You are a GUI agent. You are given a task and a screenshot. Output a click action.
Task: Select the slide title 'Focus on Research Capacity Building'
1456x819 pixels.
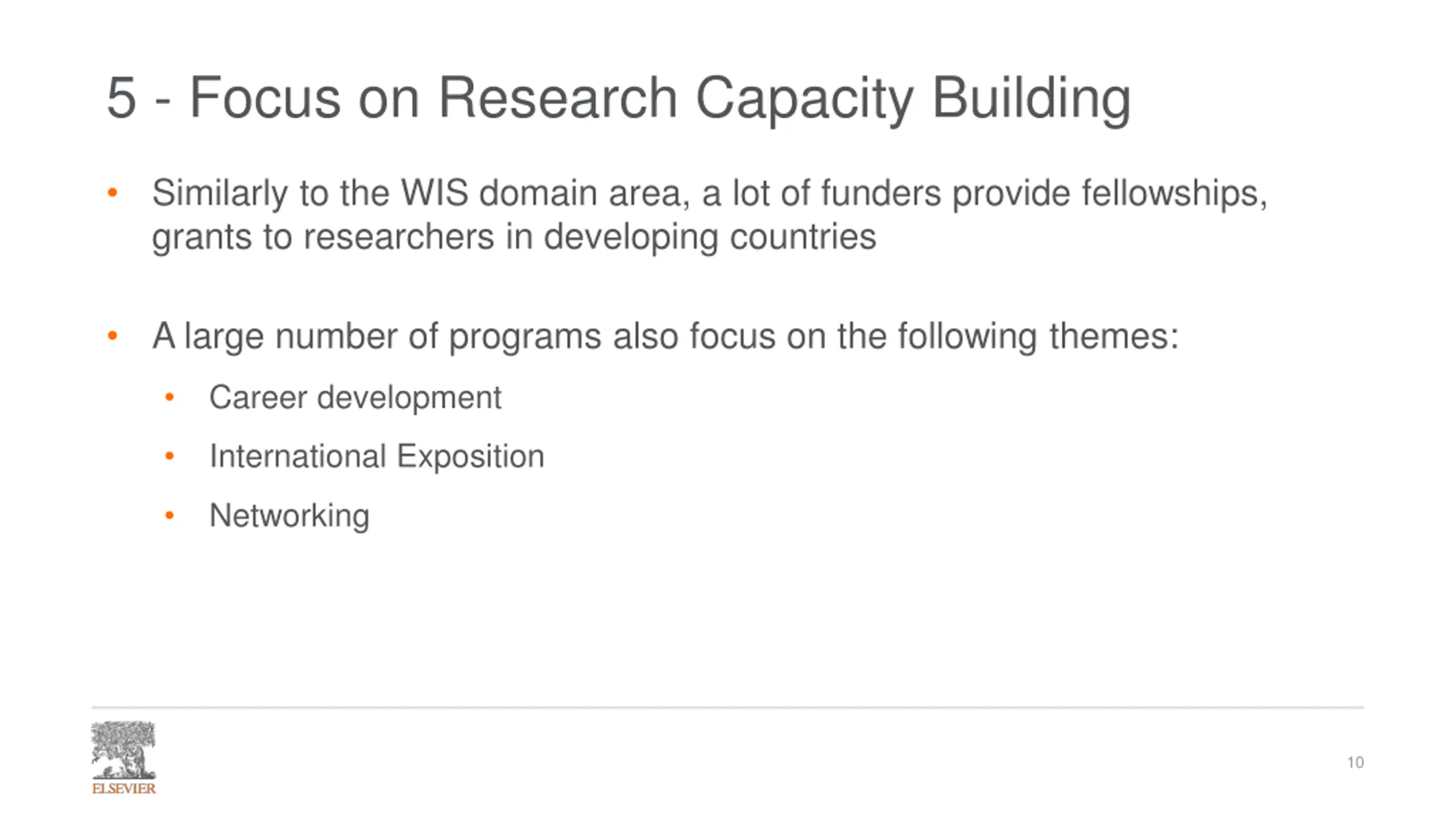659,98
